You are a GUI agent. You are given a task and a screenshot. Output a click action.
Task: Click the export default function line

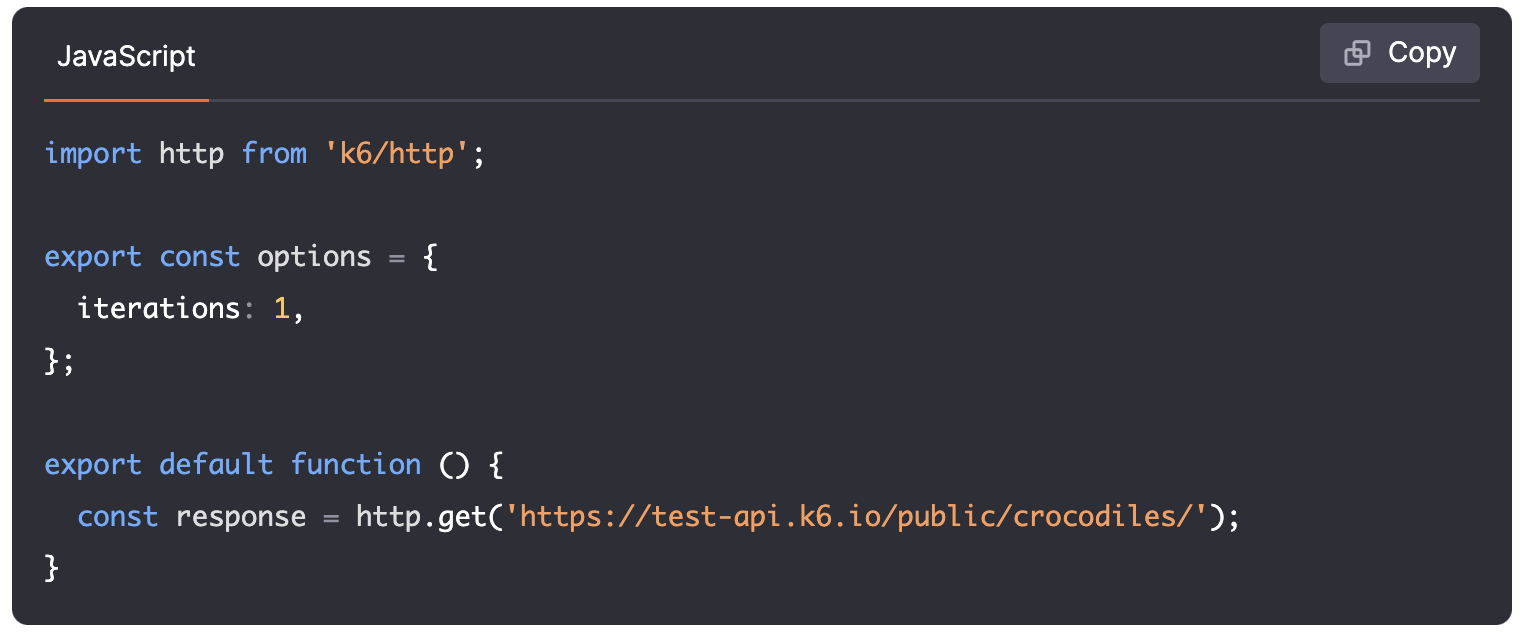(232, 464)
